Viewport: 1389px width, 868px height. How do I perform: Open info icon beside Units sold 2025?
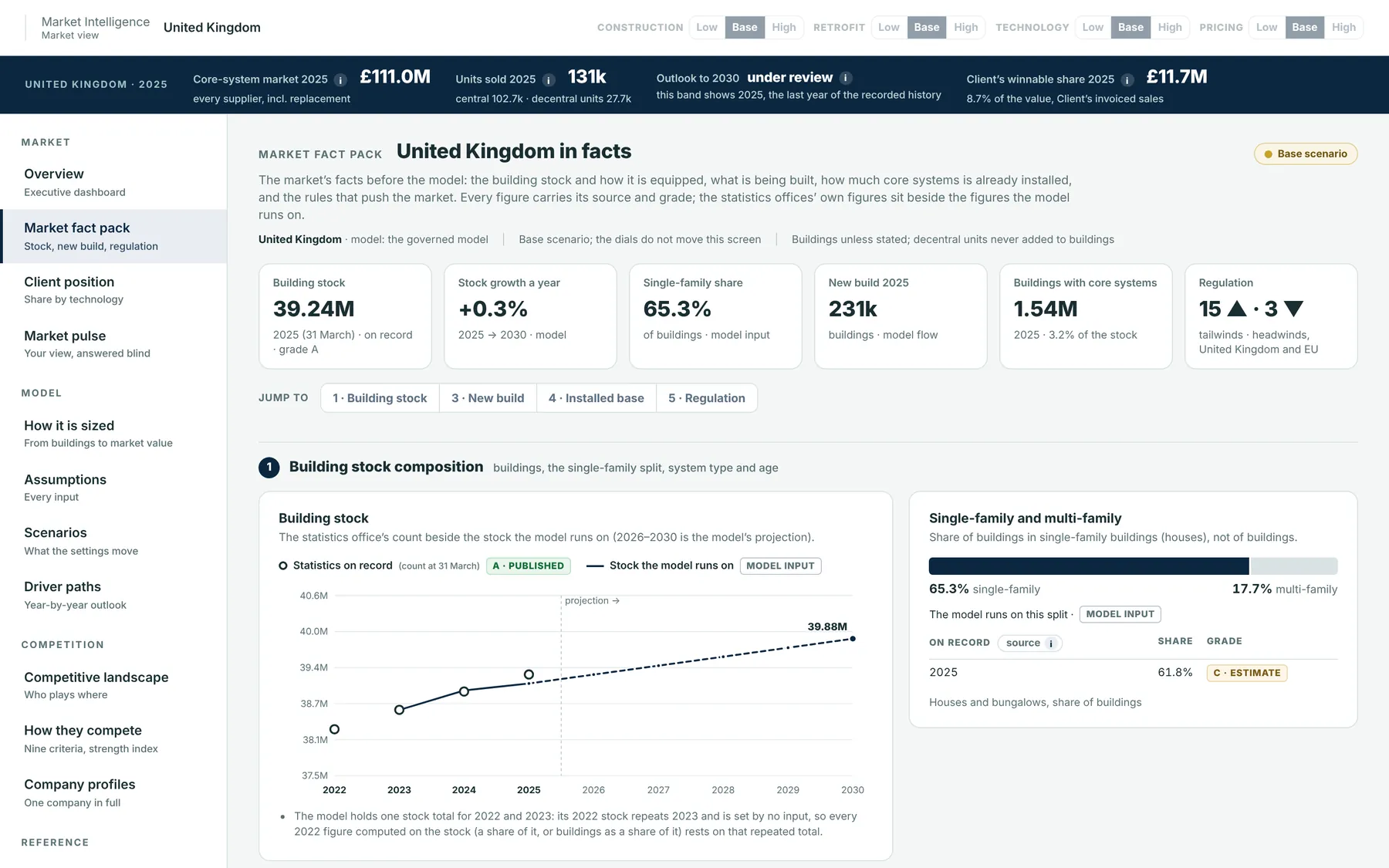pyautogui.click(x=549, y=79)
